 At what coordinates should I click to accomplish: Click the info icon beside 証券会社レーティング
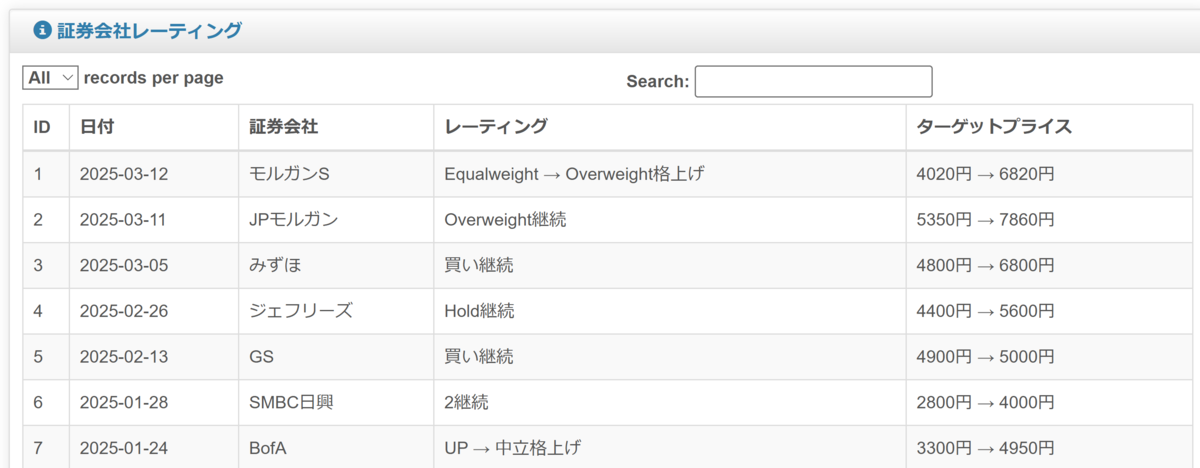tap(42, 31)
